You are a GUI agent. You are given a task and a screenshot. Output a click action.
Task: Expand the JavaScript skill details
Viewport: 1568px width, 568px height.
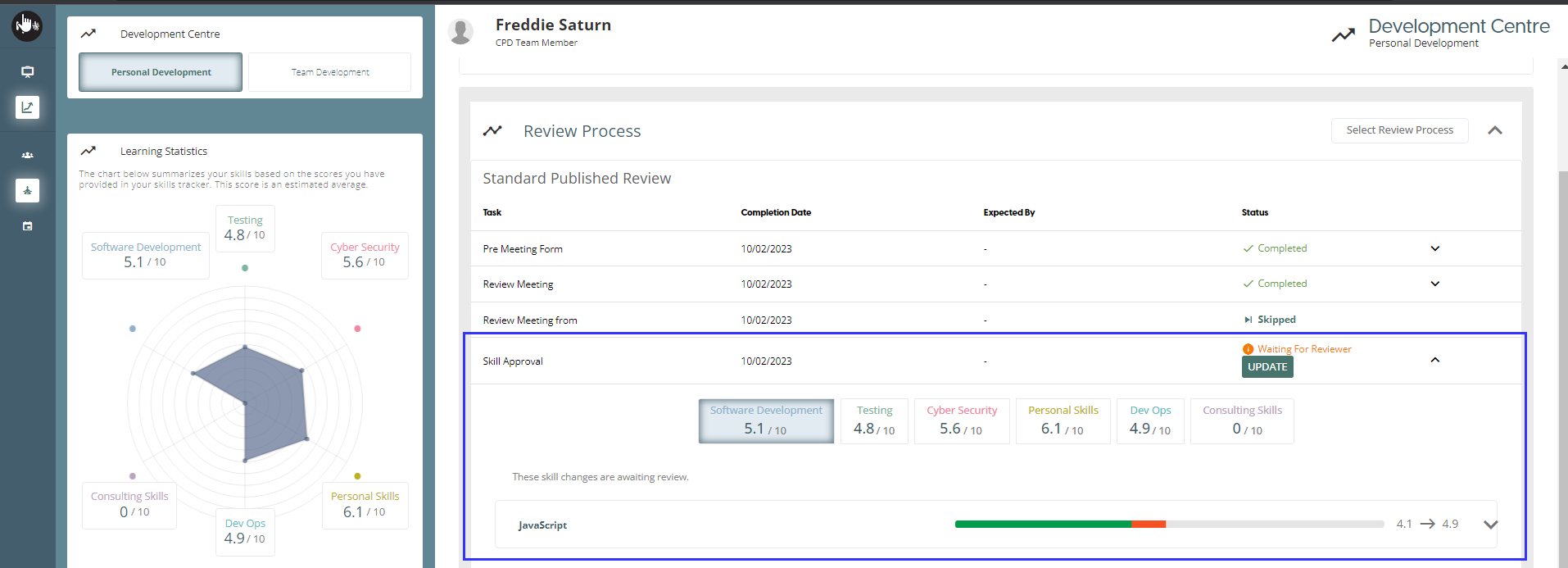(x=1490, y=525)
